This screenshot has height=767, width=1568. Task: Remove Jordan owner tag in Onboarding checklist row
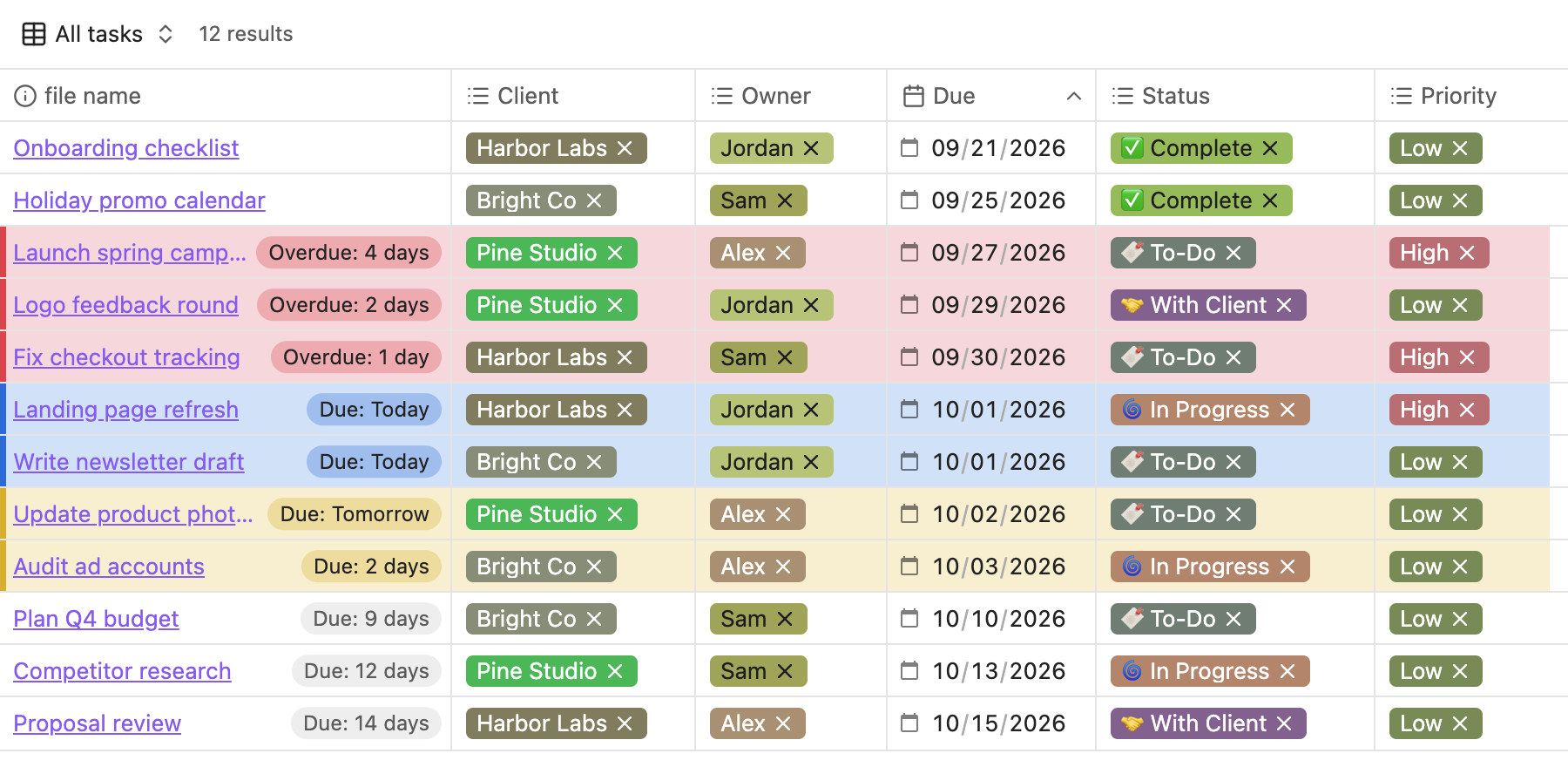[811, 148]
